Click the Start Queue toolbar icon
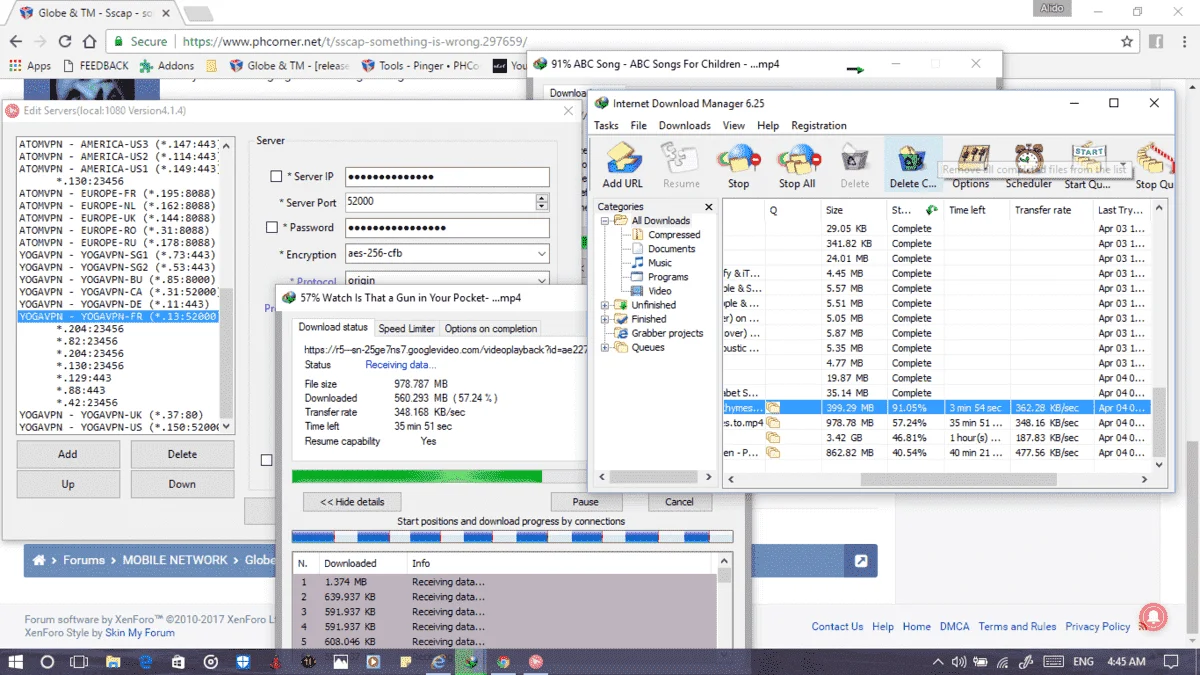 pyautogui.click(x=1088, y=164)
